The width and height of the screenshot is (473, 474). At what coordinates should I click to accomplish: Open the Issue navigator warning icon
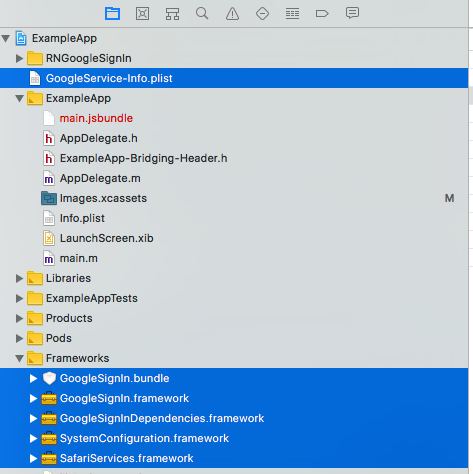click(x=232, y=14)
